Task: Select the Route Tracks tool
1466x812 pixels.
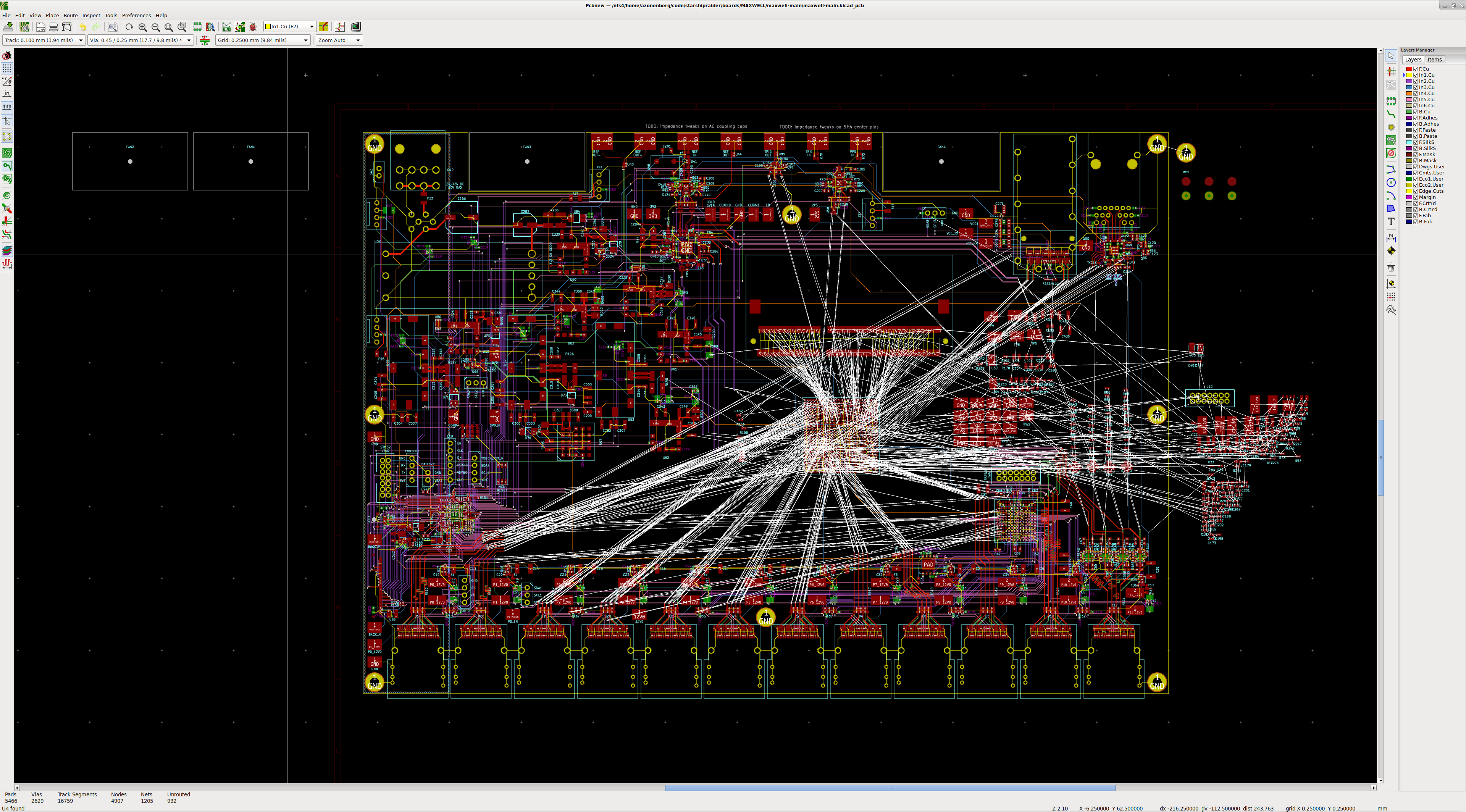Action: pyautogui.click(x=1391, y=115)
